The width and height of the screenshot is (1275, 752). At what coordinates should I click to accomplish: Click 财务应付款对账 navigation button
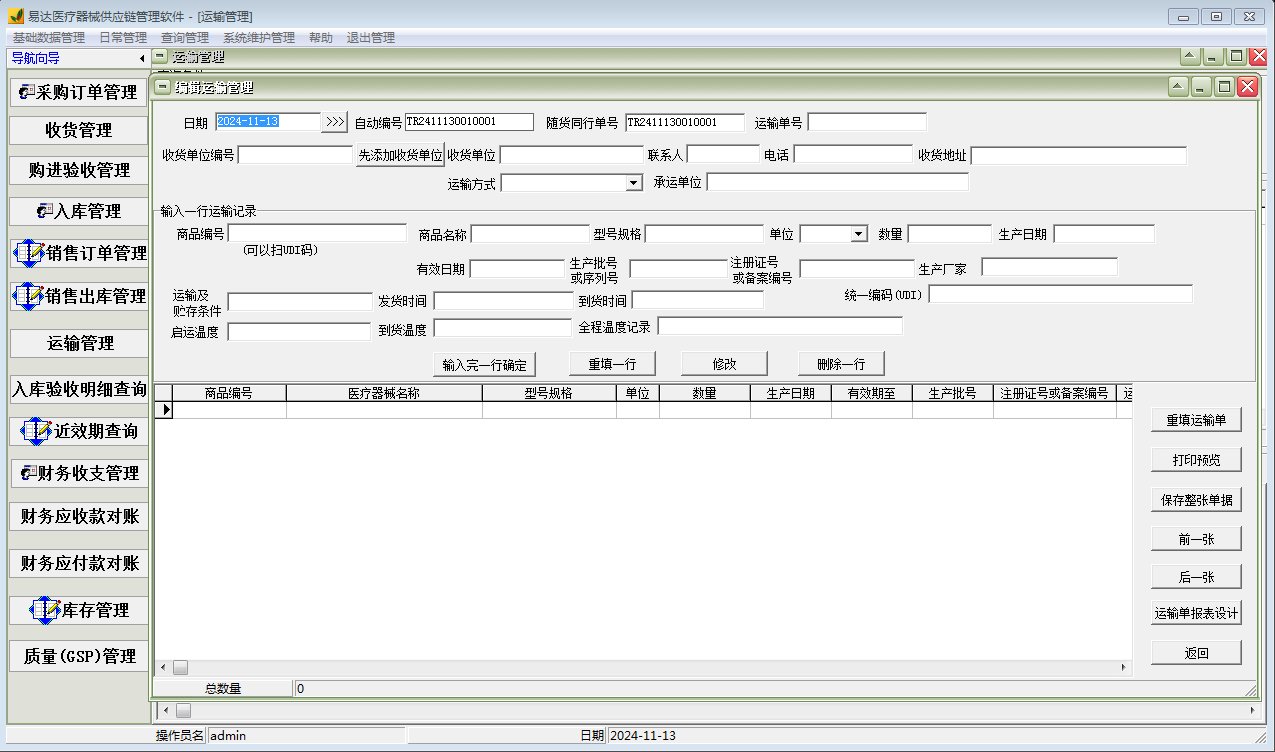tap(78, 563)
